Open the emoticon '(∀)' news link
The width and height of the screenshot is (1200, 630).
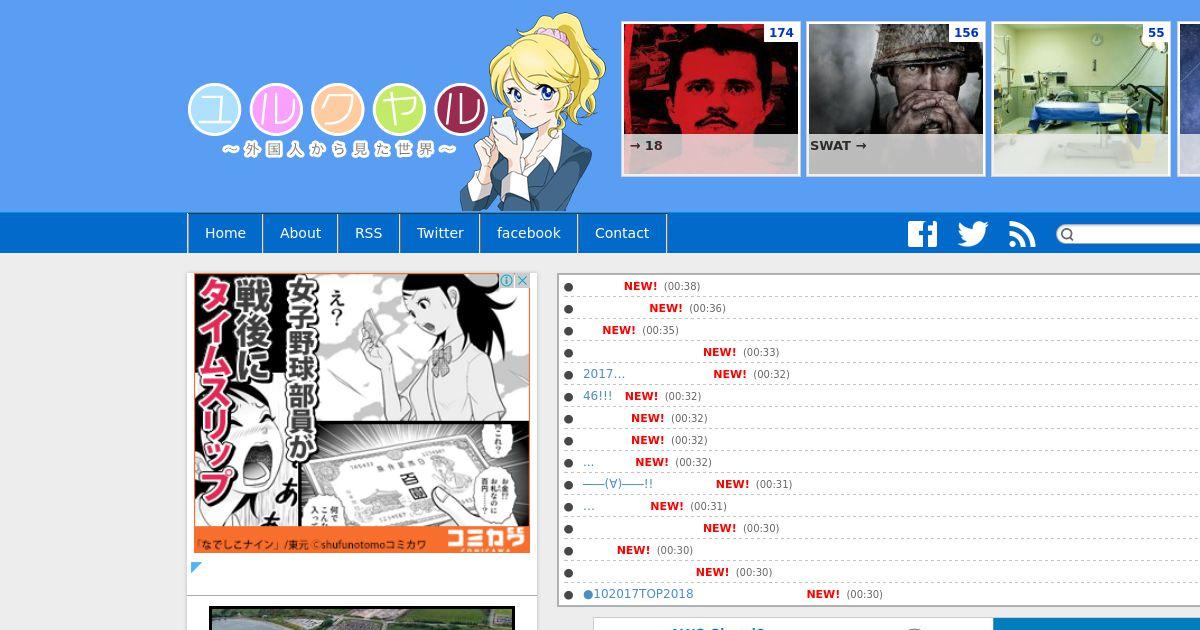(618, 484)
